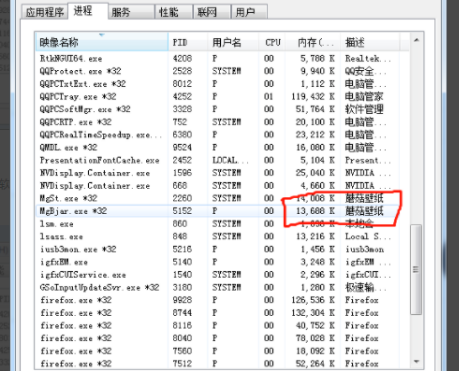Click memory value 132,304 K
The height and width of the screenshot is (371, 459).
coord(313,313)
